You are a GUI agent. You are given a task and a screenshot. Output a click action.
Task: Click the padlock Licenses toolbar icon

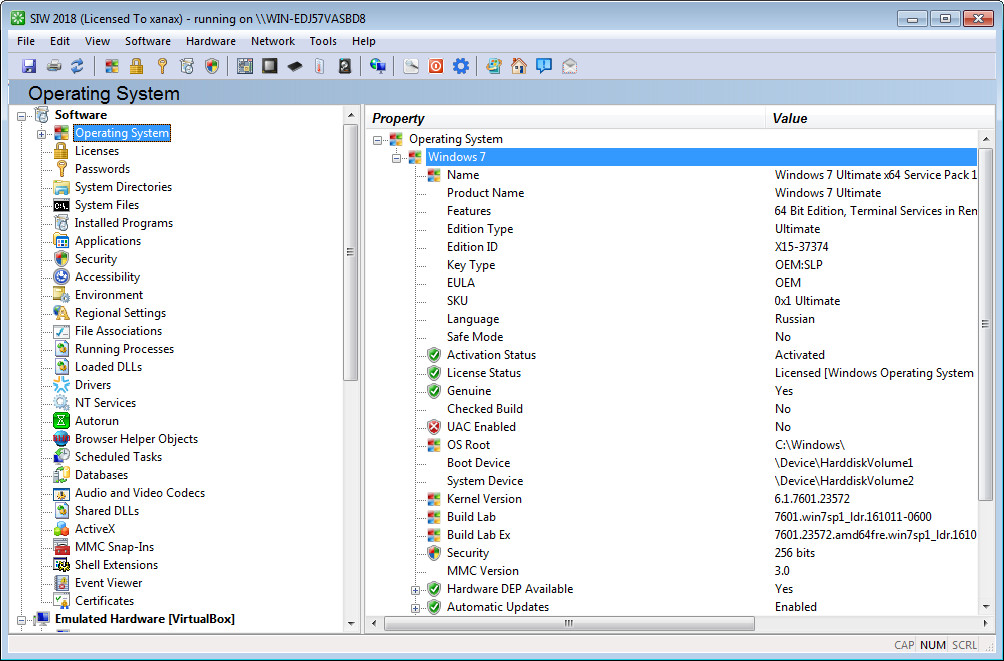[x=136, y=66]
